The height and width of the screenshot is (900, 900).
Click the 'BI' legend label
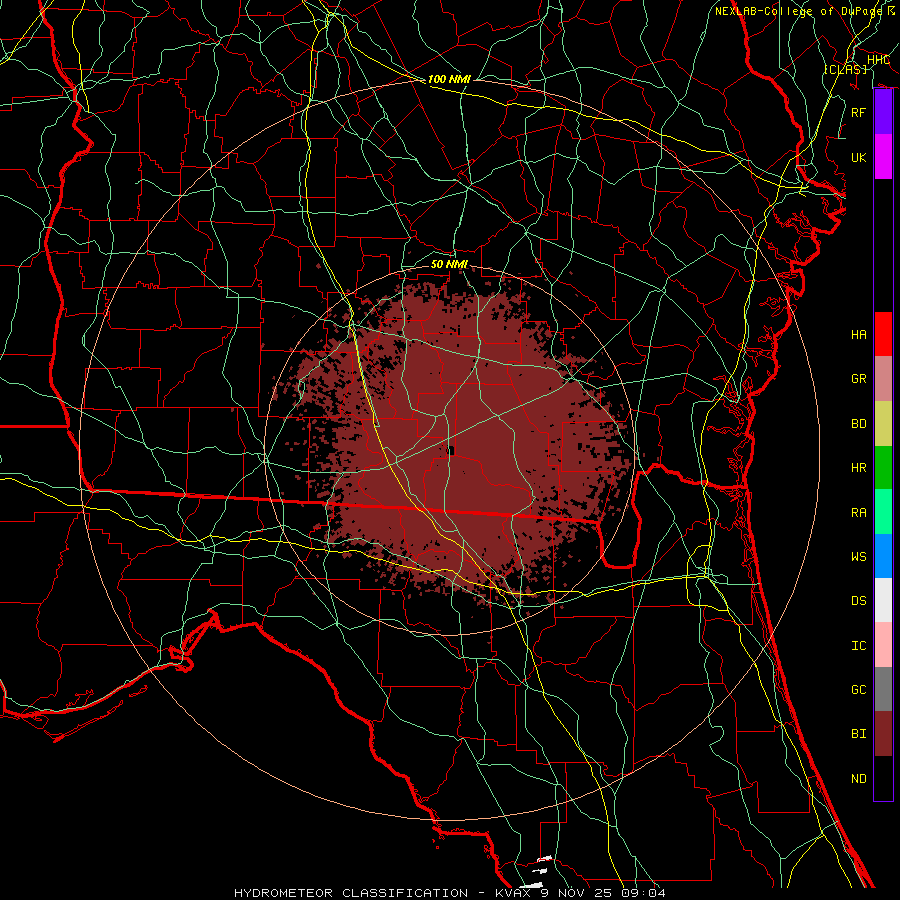(859, 734)
